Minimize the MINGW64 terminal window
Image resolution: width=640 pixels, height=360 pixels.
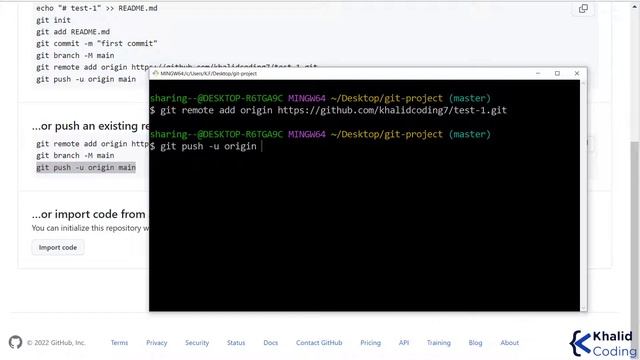click(538, 73)
